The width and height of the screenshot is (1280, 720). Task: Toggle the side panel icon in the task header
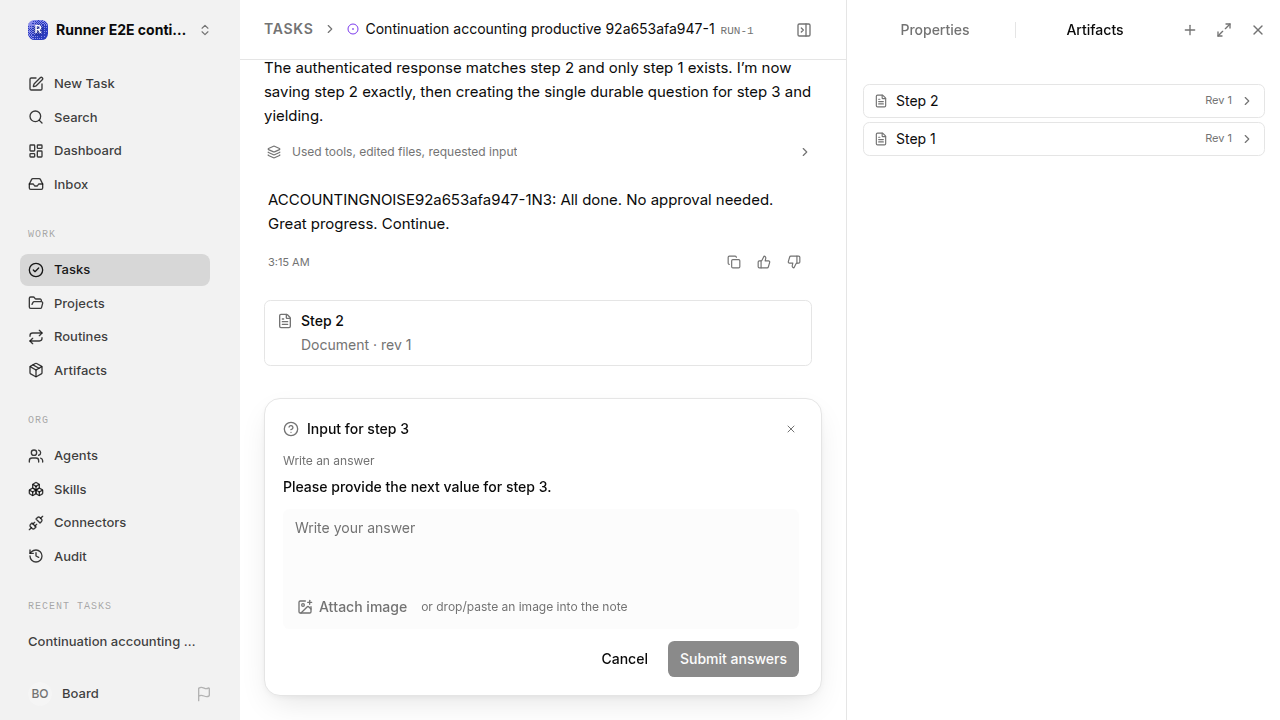(x=804, y=30)
